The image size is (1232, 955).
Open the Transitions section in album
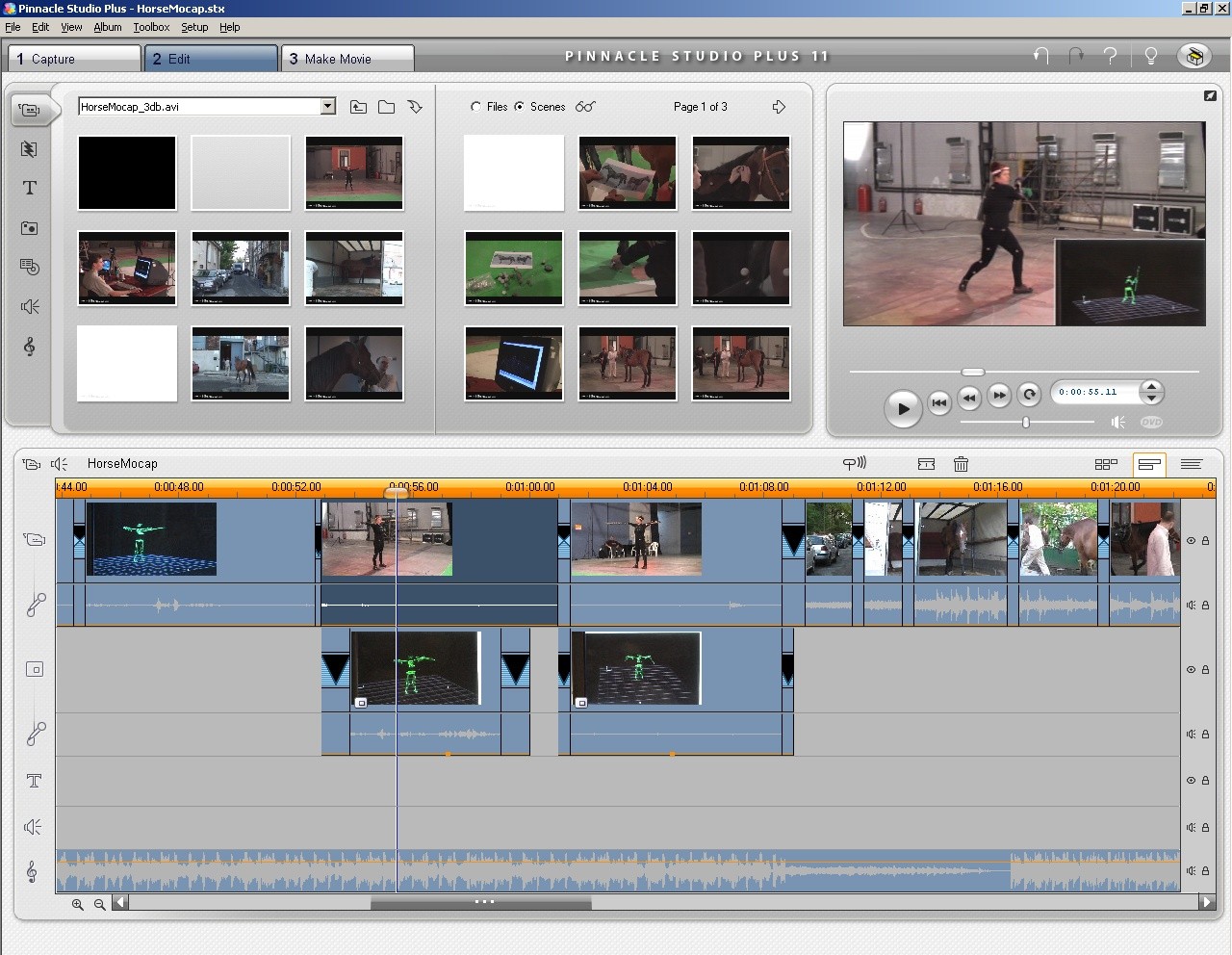tap(30, 149)
